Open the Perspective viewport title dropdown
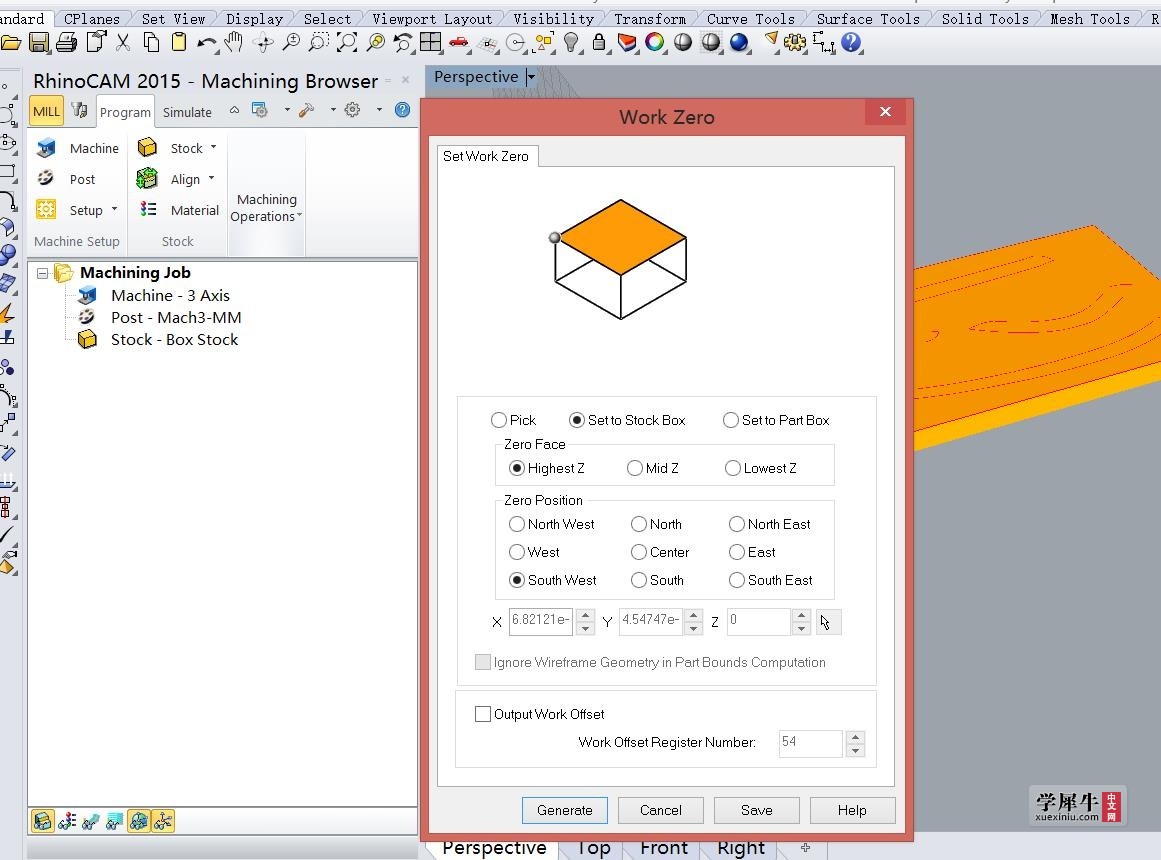 530,77
